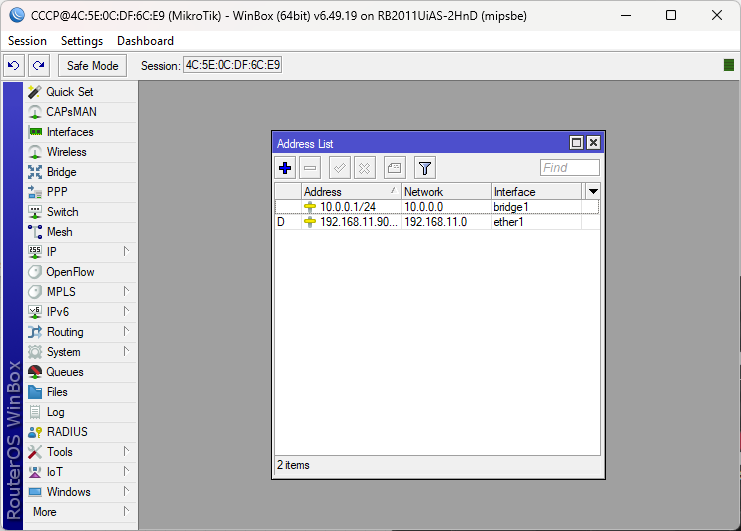Viewport: 741px width, 531px height.
Task: Click the undo arrow button
Action: (x=14, y=65)
